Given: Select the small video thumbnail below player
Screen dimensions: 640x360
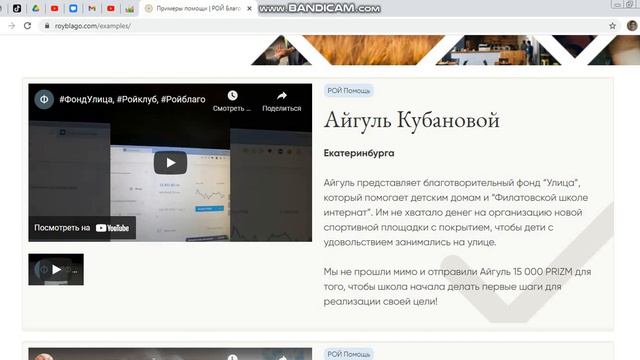Looking at the screenshot, I should pyautogui.click(x=56, y=269).
